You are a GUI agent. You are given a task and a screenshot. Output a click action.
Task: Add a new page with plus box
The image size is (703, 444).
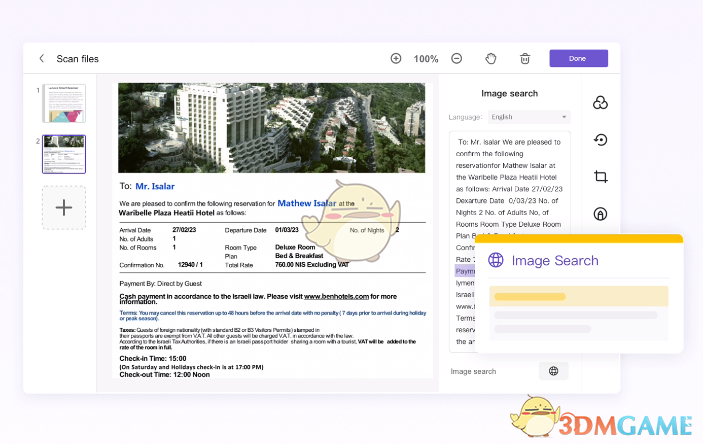pos(64,207)
